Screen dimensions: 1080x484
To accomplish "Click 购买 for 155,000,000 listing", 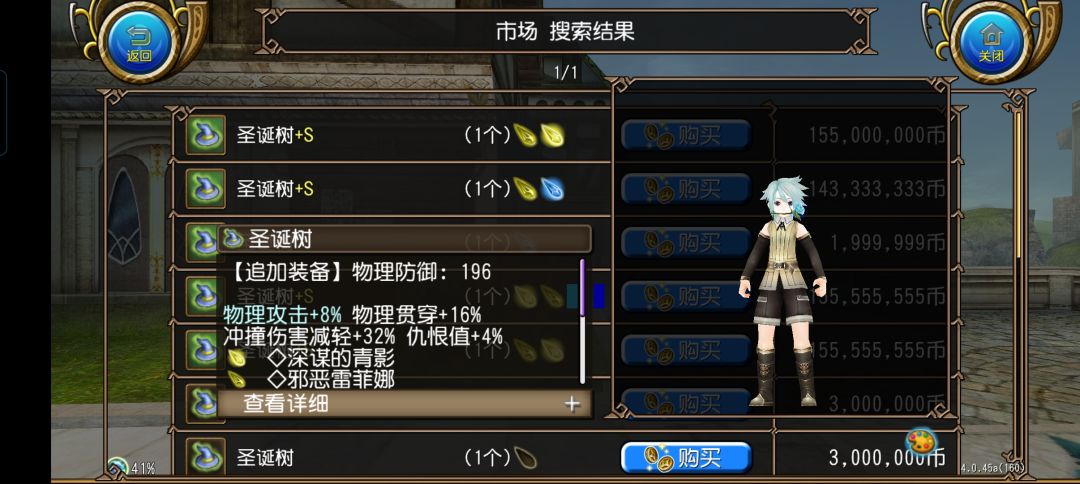I will click(x=685, y=135).
